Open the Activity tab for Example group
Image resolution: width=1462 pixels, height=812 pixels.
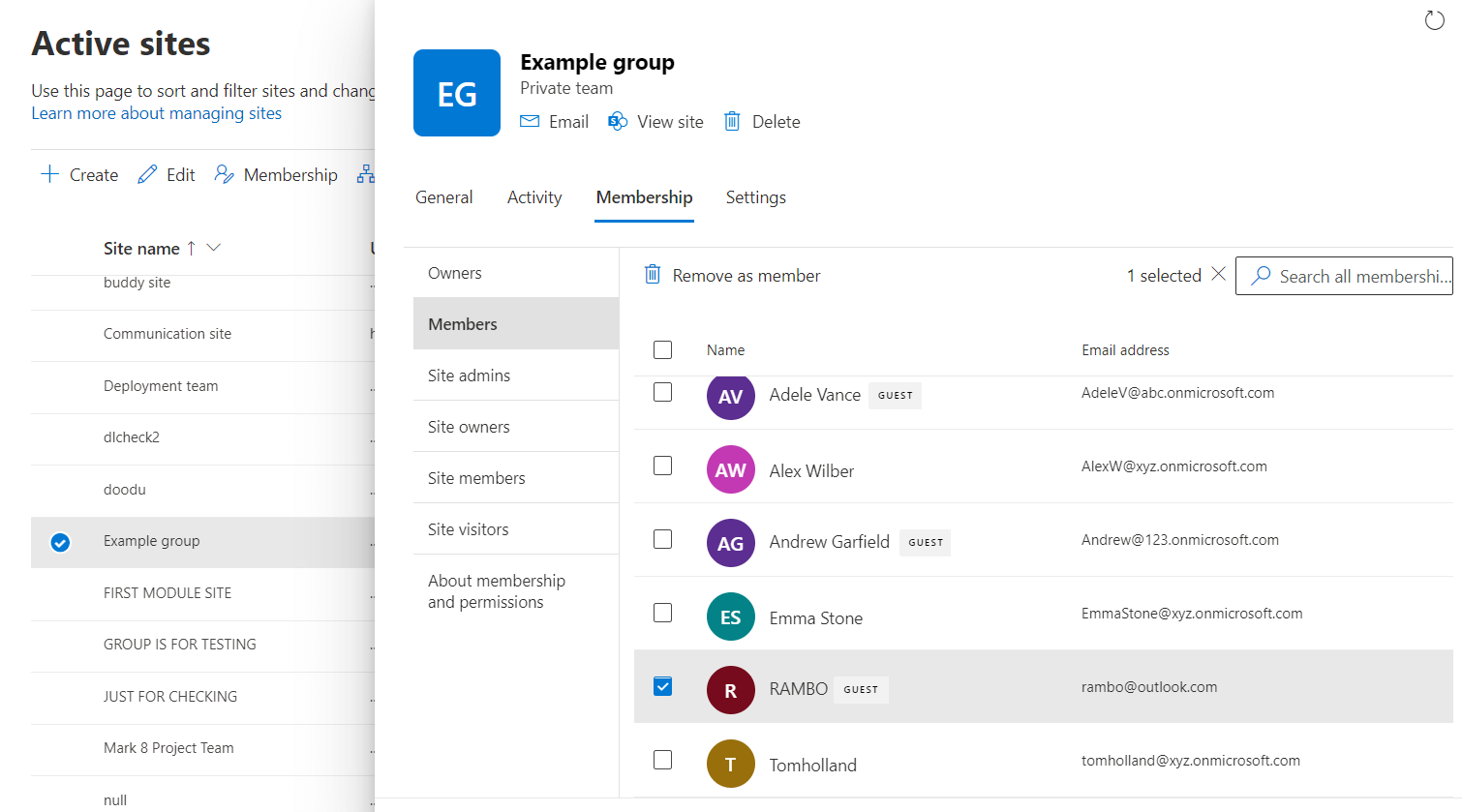(x=533, y=196)
